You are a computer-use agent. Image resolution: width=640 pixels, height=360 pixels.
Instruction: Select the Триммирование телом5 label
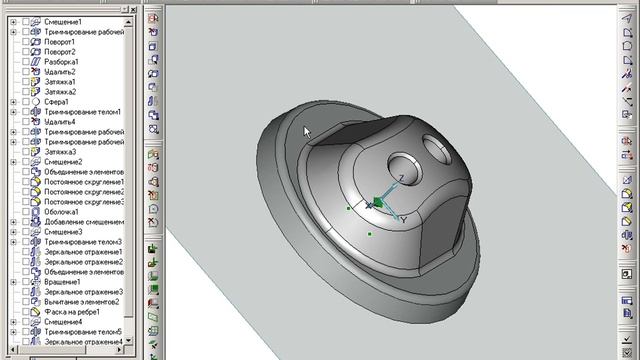83,332
